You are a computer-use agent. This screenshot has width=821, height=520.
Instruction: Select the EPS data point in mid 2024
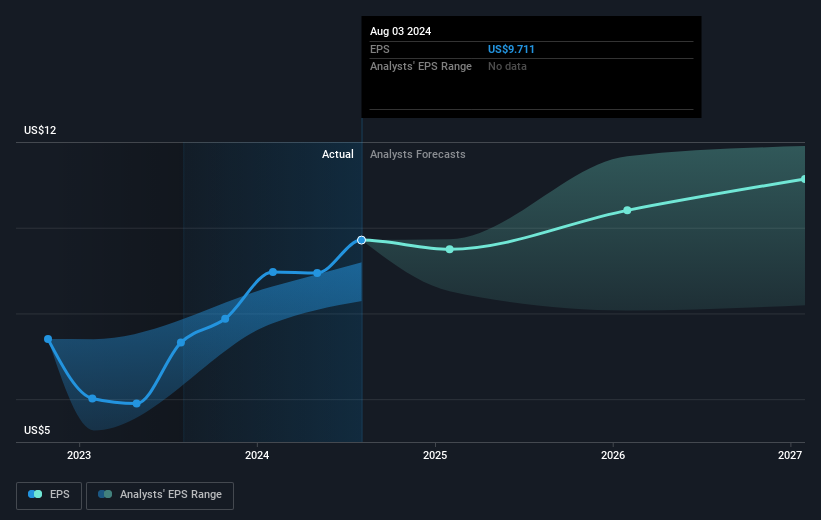(317, 273)
